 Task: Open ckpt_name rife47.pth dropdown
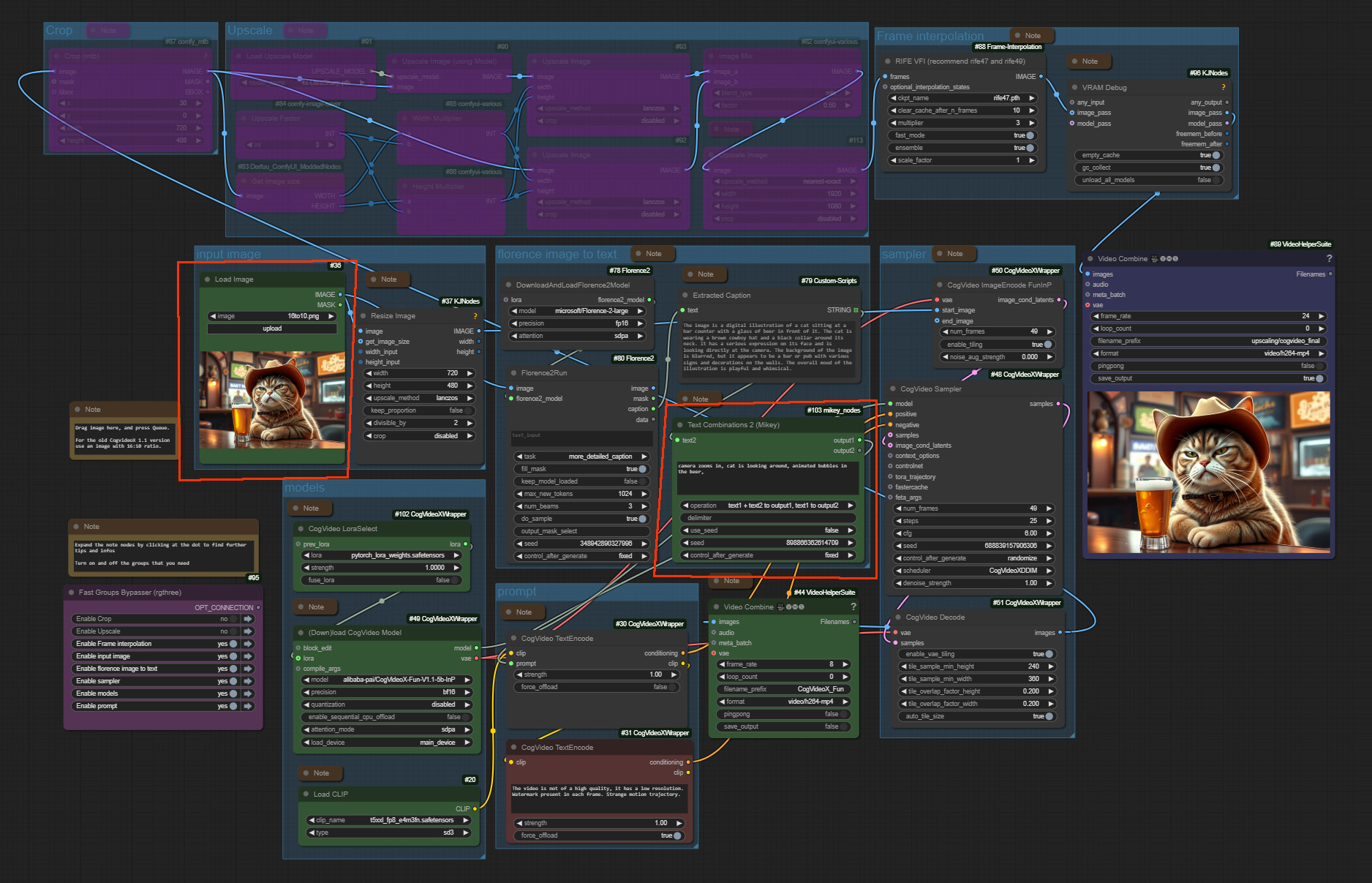coord(963,98)
